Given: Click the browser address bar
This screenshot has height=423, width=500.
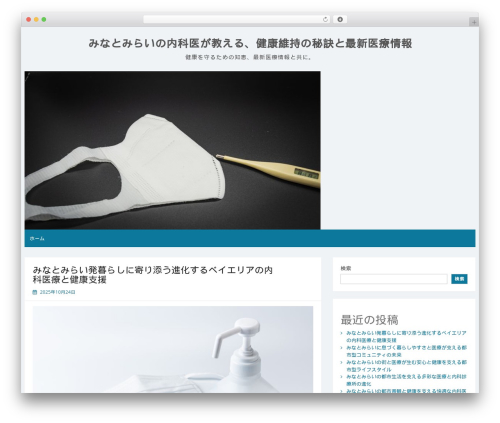Looking at the screenshot, I should pos(236,20).
